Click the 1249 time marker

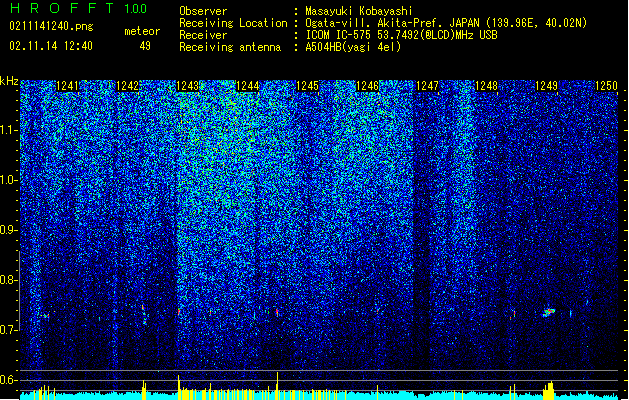point(547,86)
